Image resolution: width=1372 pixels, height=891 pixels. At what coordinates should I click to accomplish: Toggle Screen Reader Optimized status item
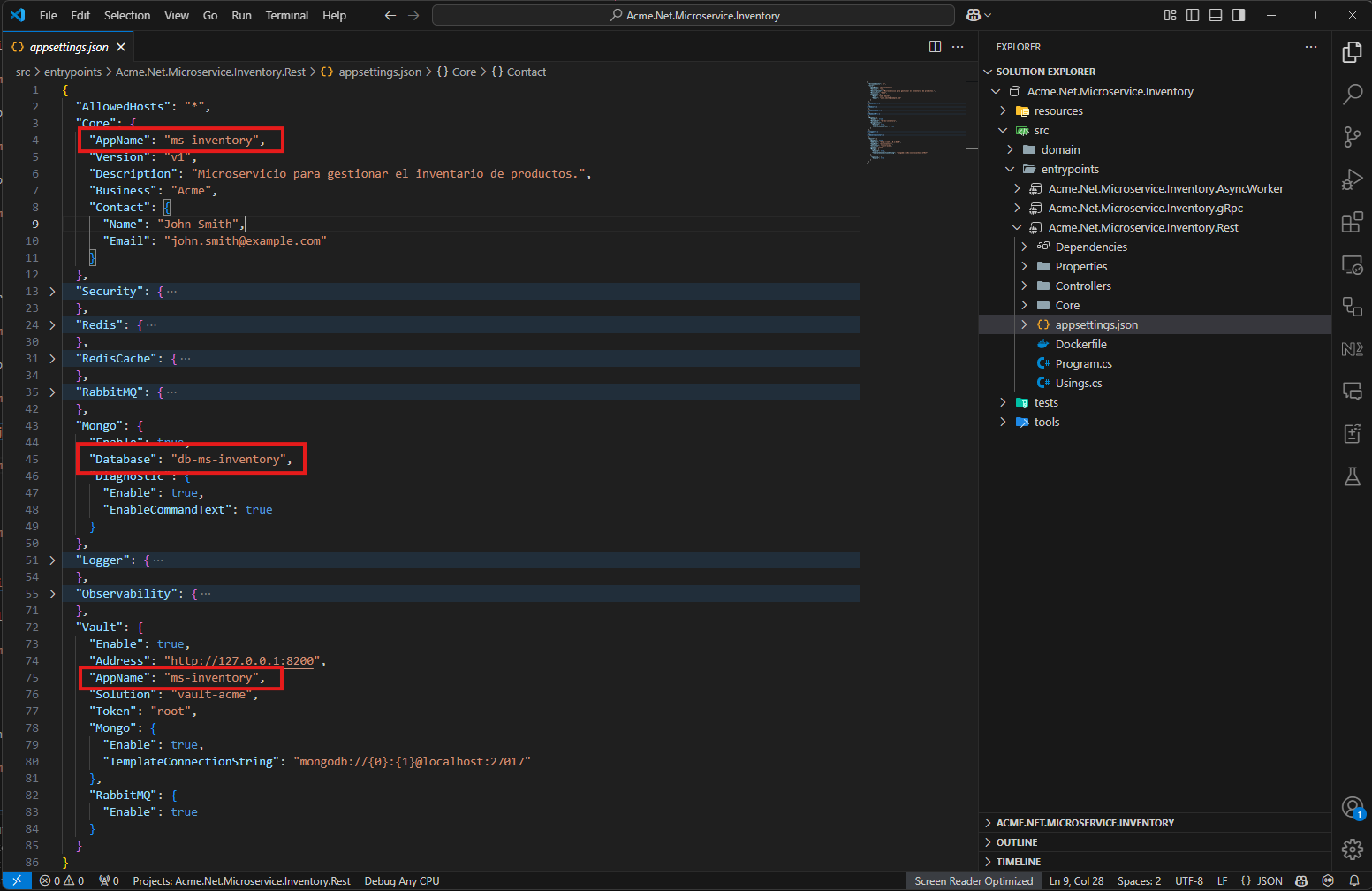tap(974, 880)
